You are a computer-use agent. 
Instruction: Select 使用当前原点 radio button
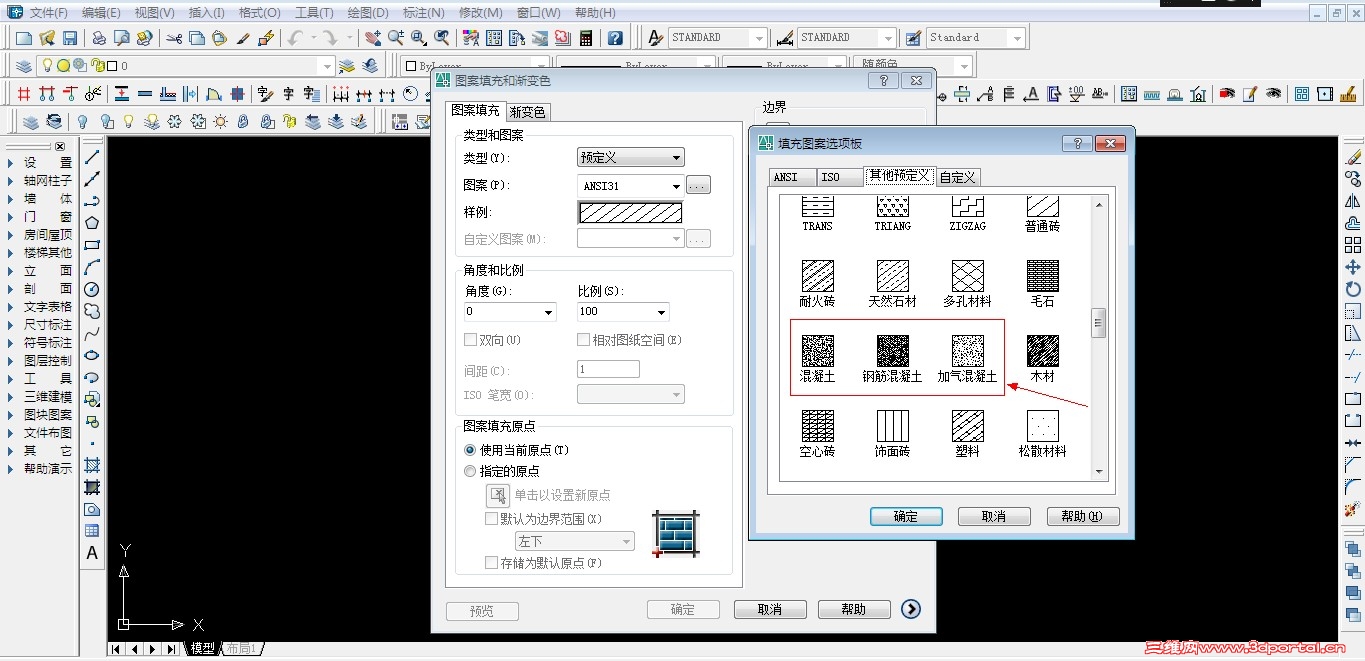(x=470, y=450)
